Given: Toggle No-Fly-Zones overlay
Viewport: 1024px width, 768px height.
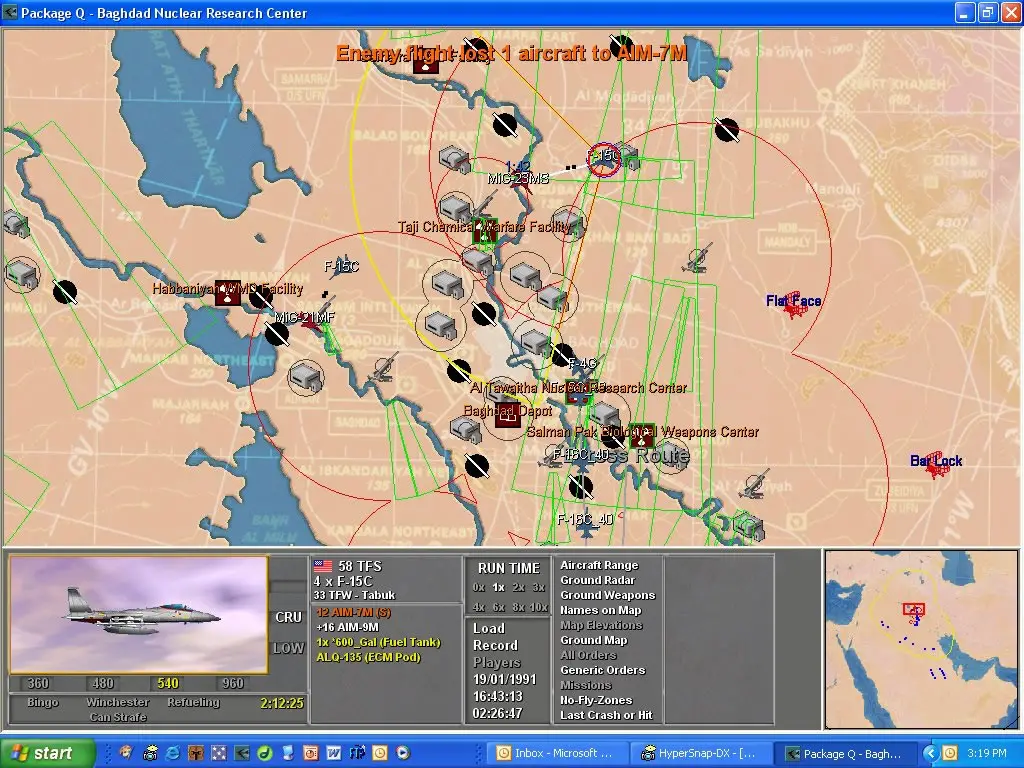Looking at the screenshot, I should coord(598,701).
